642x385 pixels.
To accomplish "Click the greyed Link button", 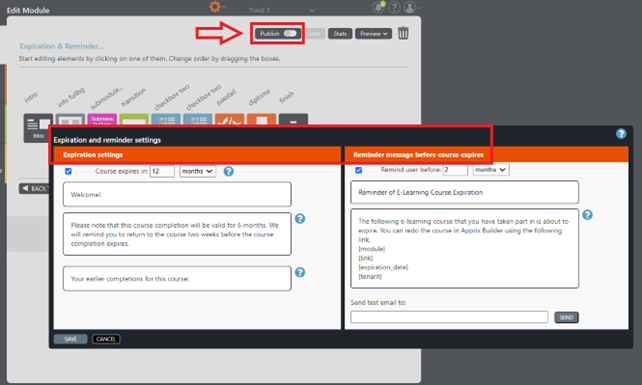I will coord(315,34).
